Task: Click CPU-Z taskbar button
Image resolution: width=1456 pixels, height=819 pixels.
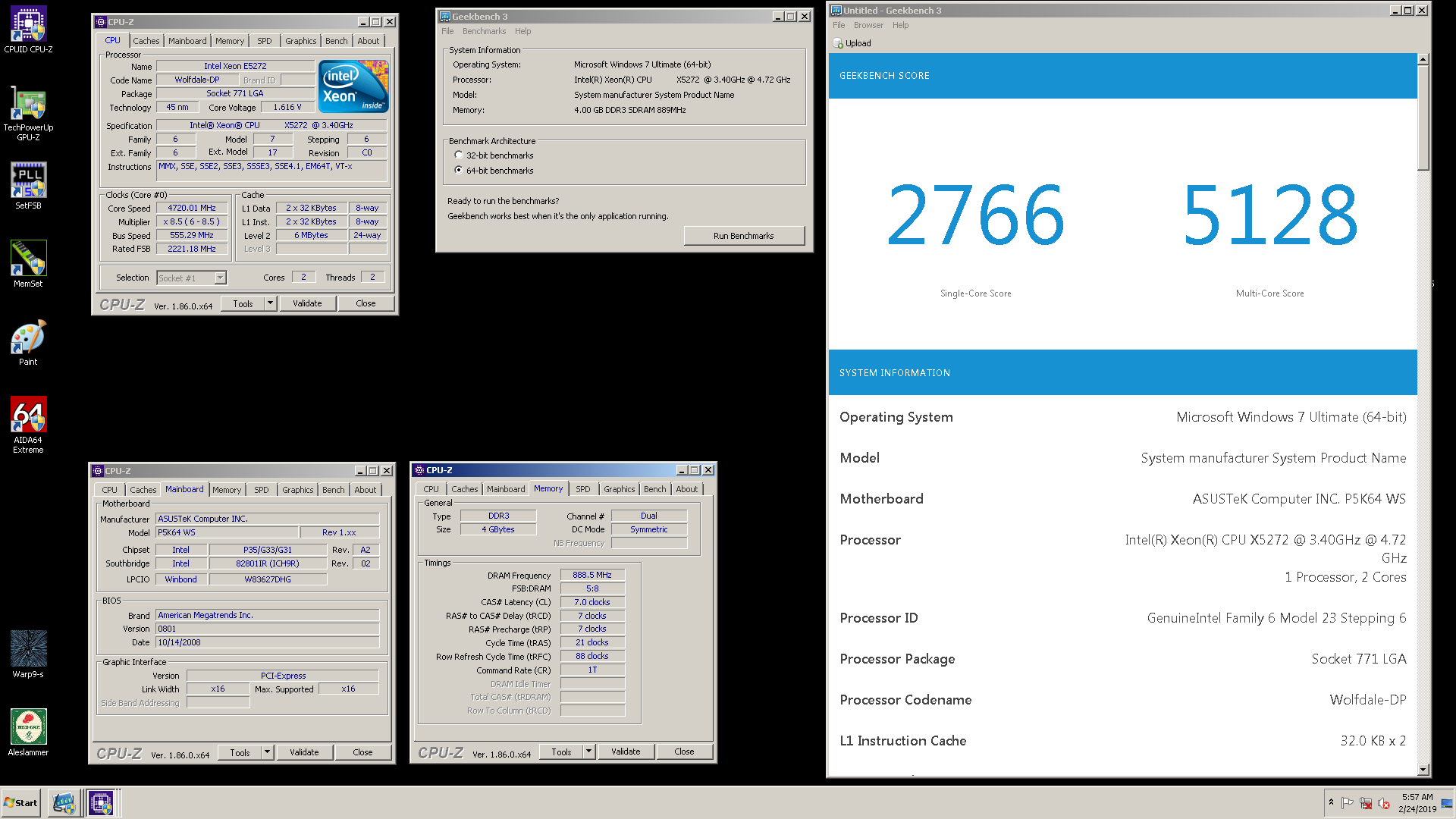Action: 101,802
